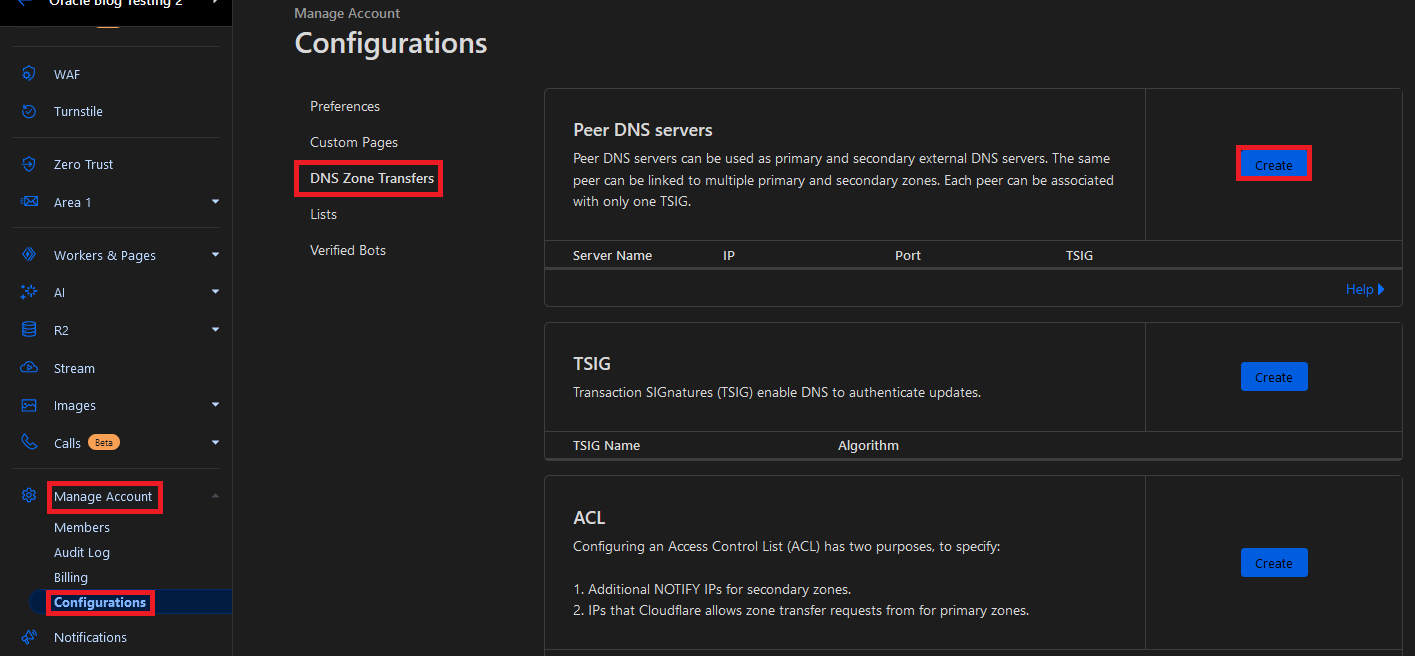The width and height of the screenshot is (1415, 656).
Task: Click the Images icon in sidebar
Action: tap(29, 405)
